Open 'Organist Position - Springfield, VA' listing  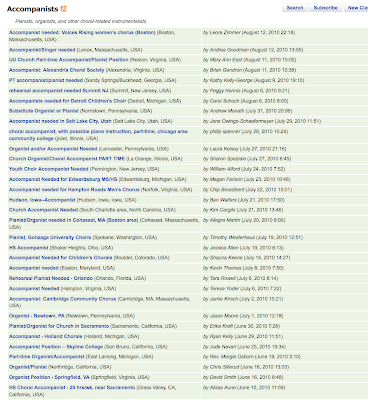[49, 378]
